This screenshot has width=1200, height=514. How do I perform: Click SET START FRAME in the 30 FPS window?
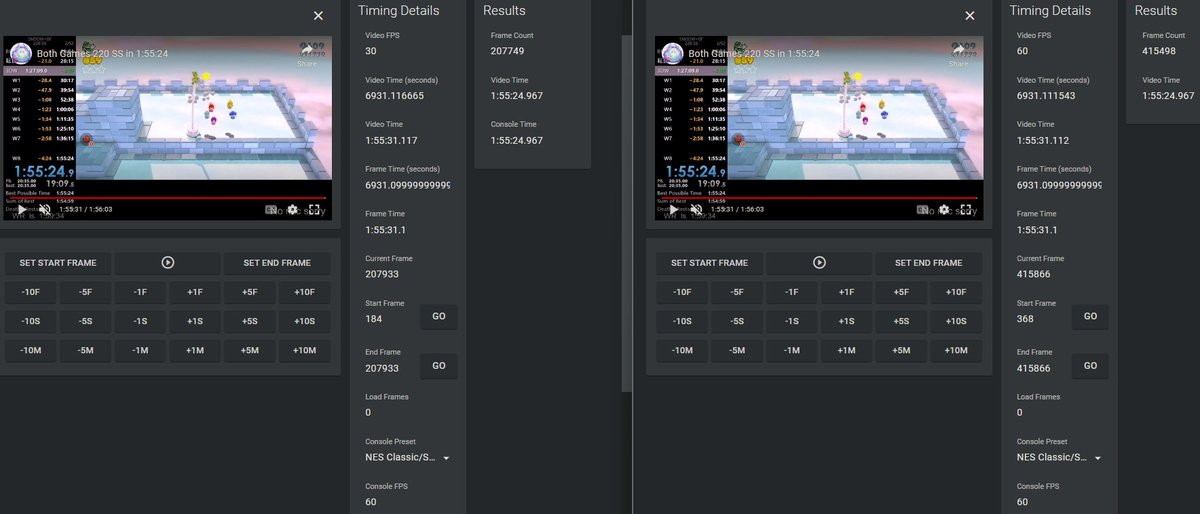(x=58, y=263)
